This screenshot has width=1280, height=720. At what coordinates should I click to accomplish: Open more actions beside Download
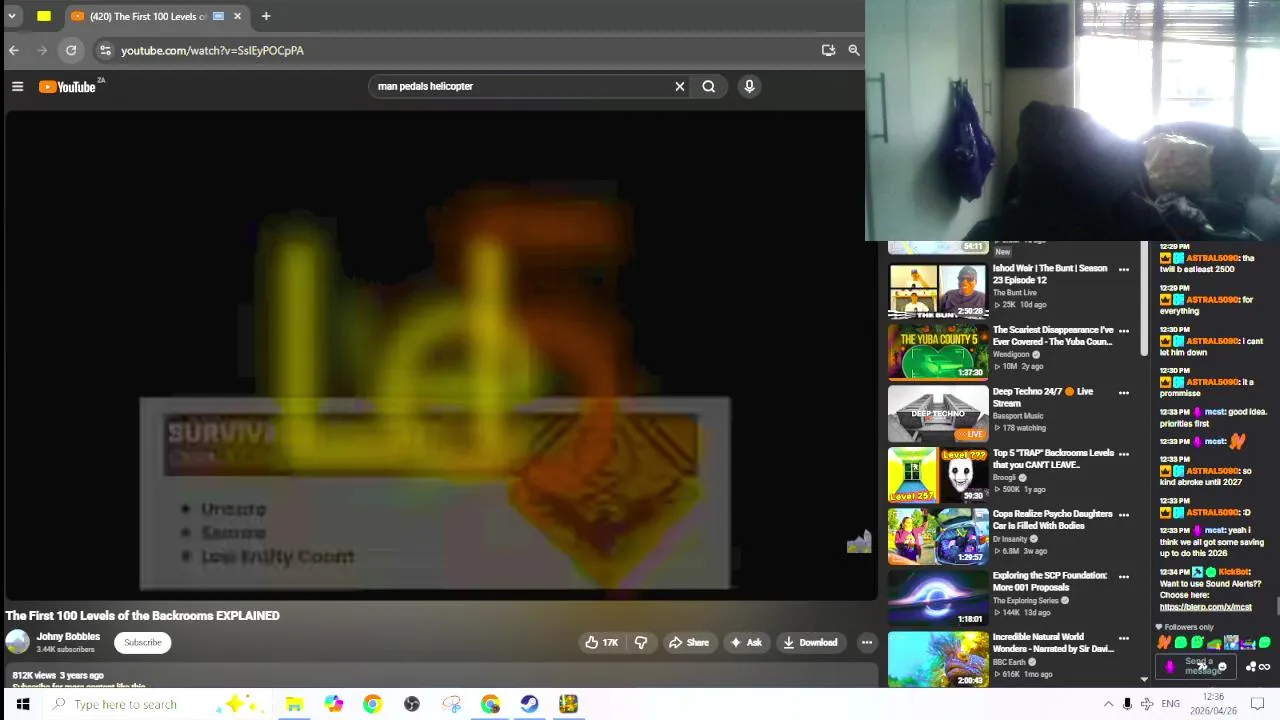coord(867,643)
